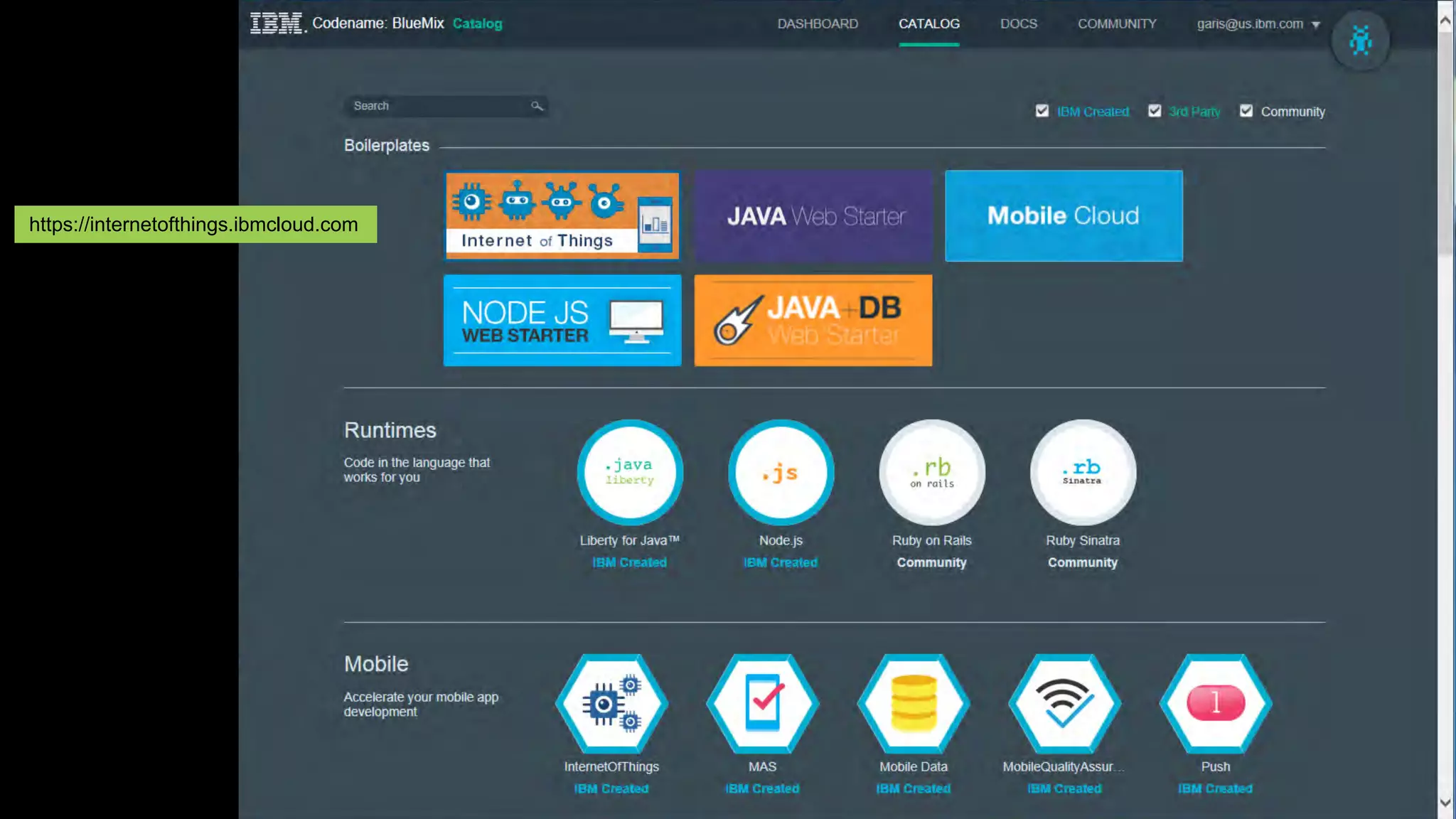The image size is (1456, 819).
Task: Click the Runtimes section heading
Action: tap(390, 430)
